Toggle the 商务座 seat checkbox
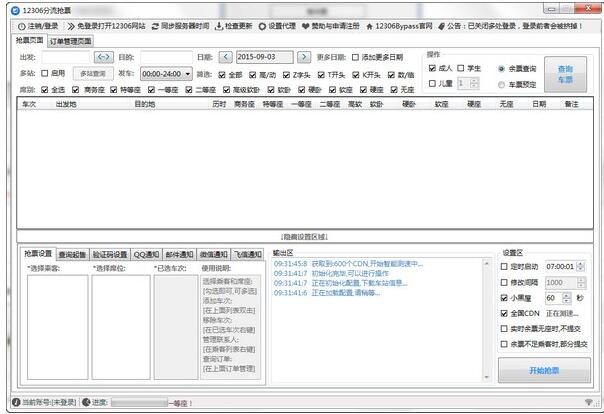Screen dimensions: 604x414 (x=76, y=90)
